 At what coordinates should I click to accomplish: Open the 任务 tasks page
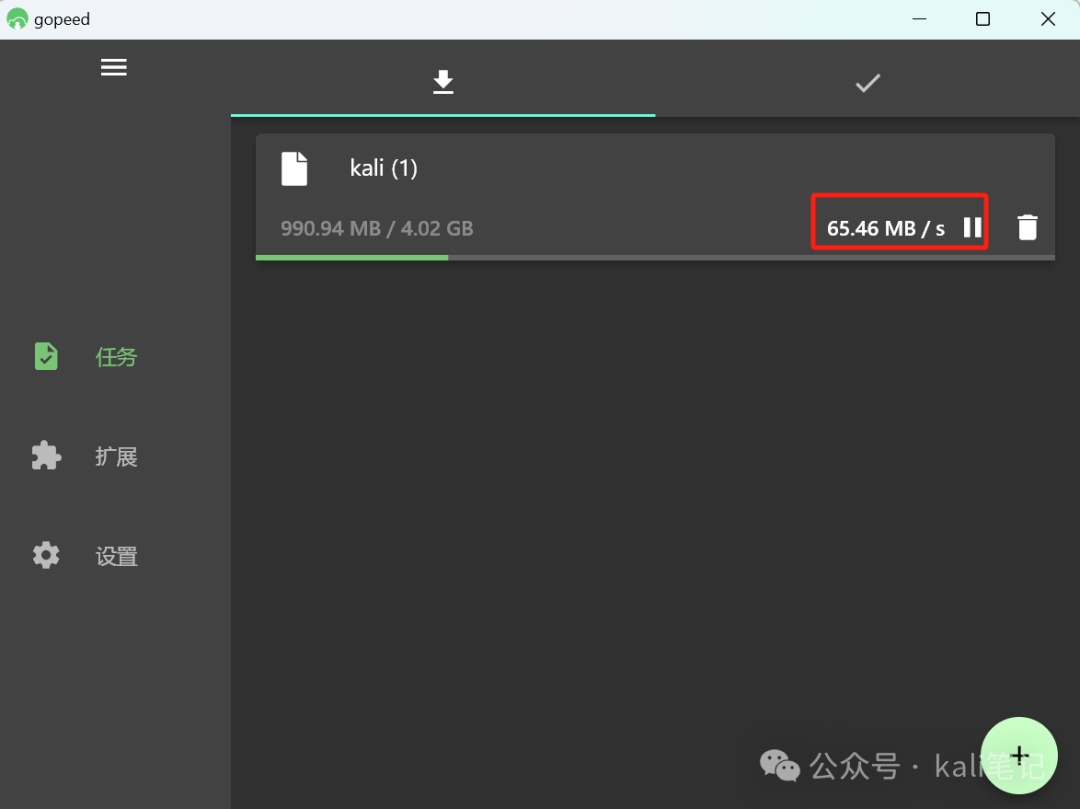[116, 357]
